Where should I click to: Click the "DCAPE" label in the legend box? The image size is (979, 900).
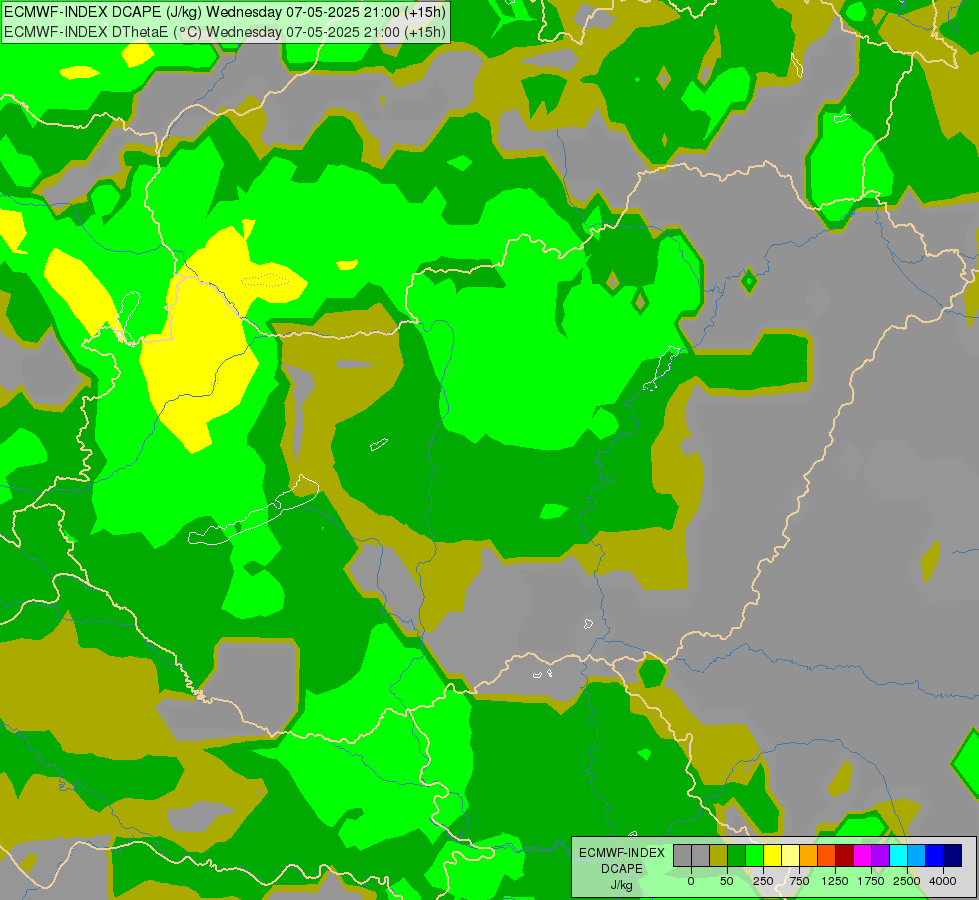(622, 869)
